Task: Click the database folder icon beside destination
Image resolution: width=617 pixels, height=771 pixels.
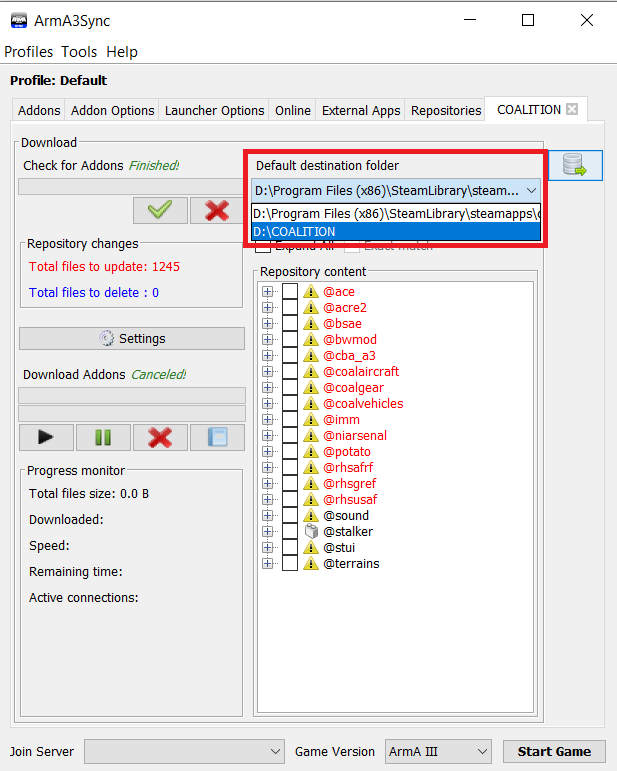Action: 575,166
